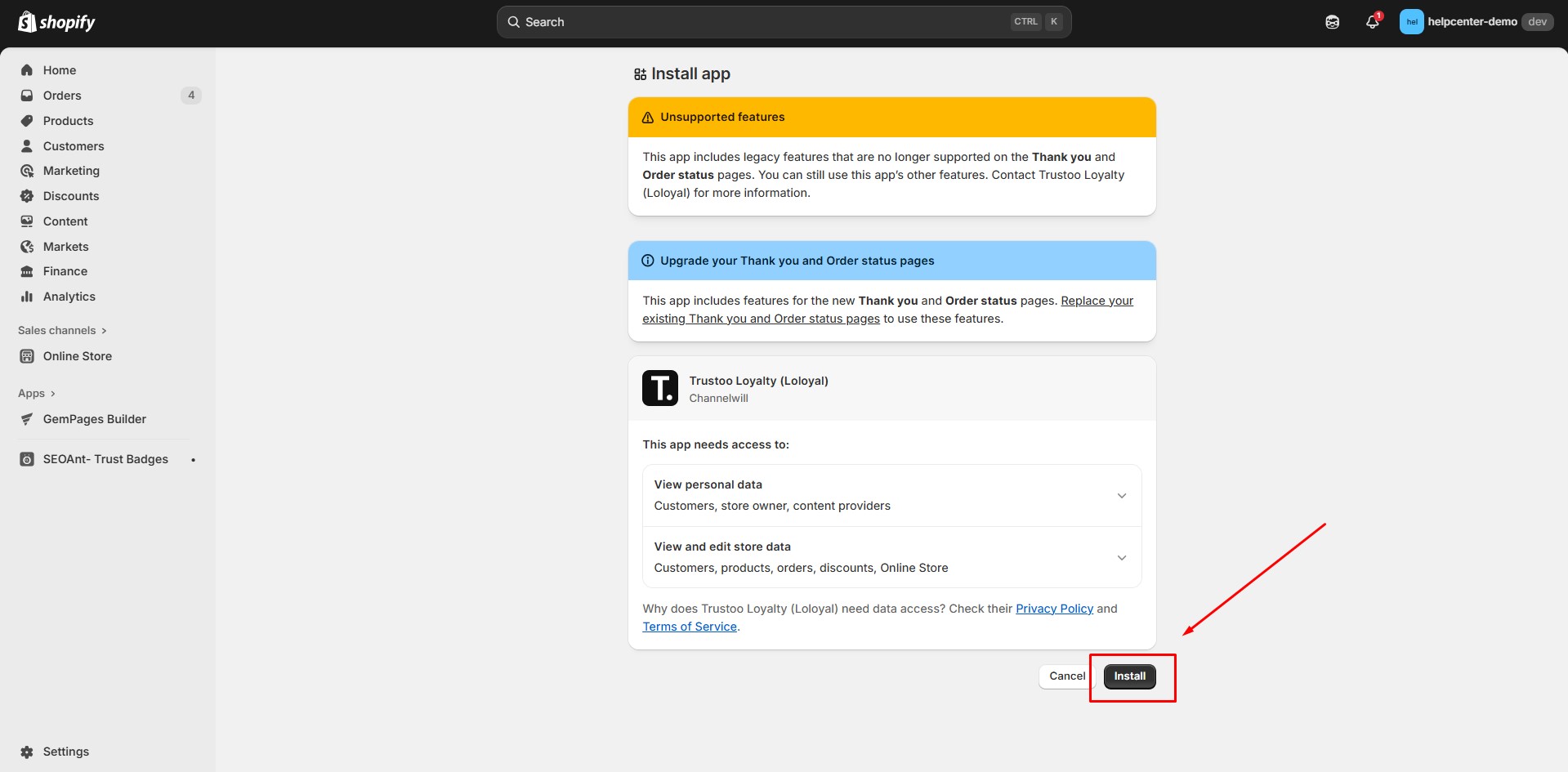
Task: Navigate to Online Store channel
Action: coord(77,356)
